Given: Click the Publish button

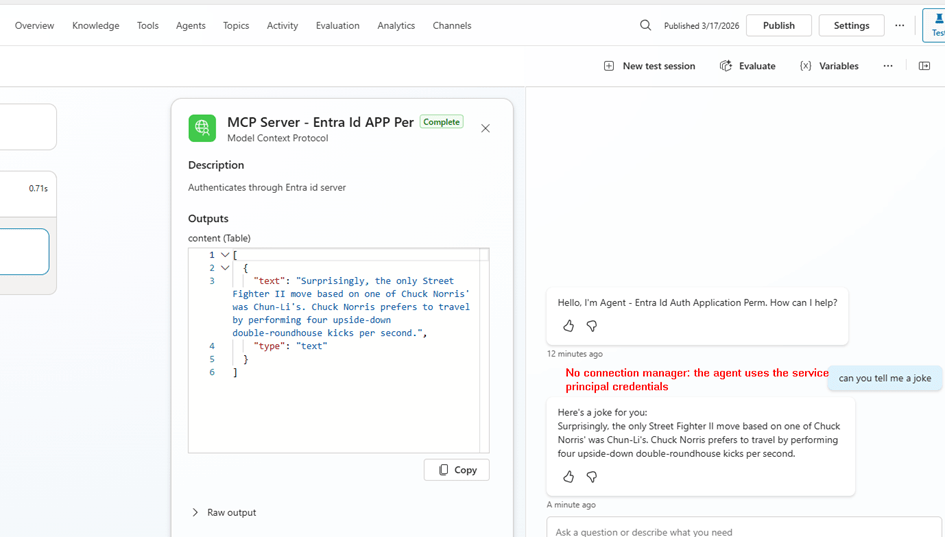Looking at the screenshot, I should [x=778, y=25].
